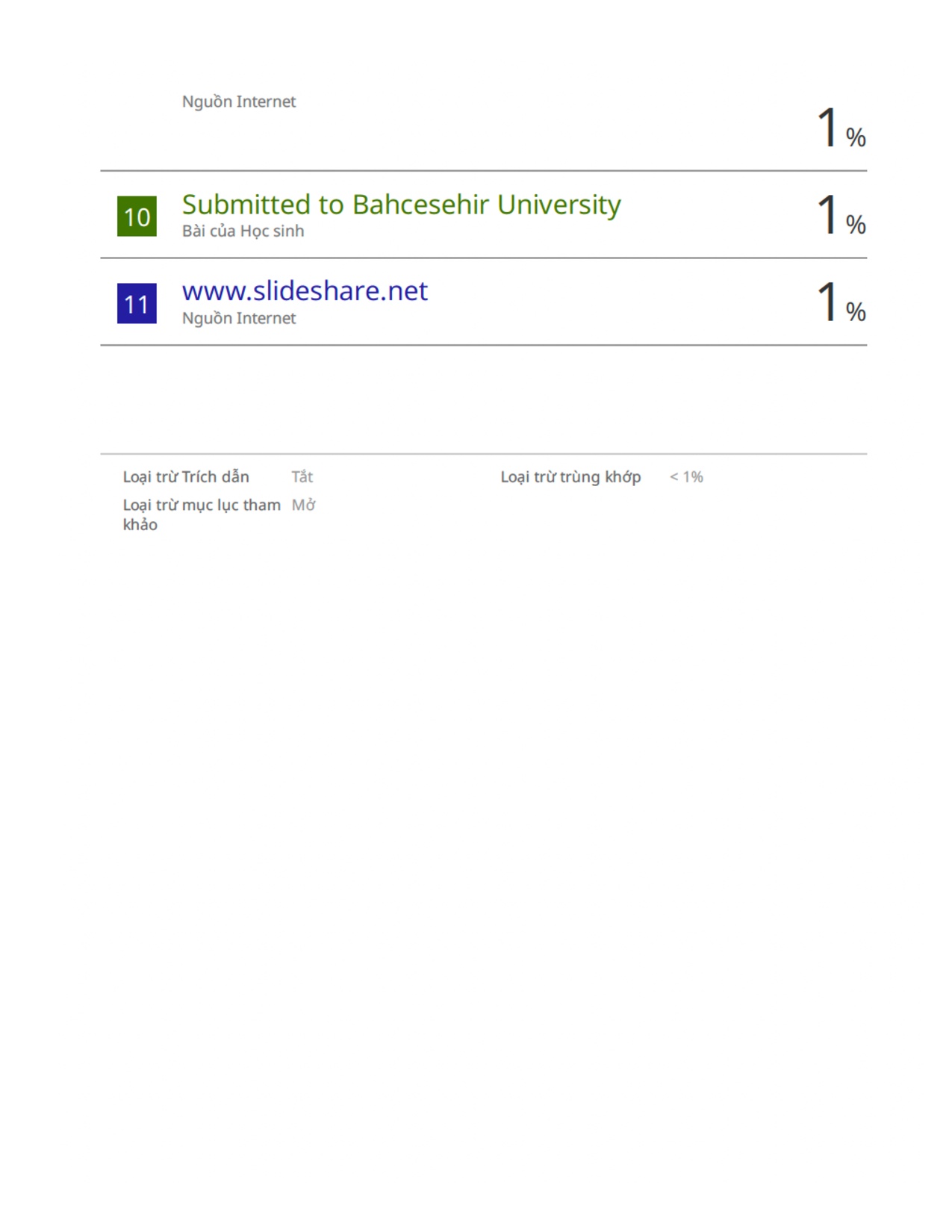The image size is (952, 1232).
Task: Click the 1% match at the page top
Action: point(840,128)
